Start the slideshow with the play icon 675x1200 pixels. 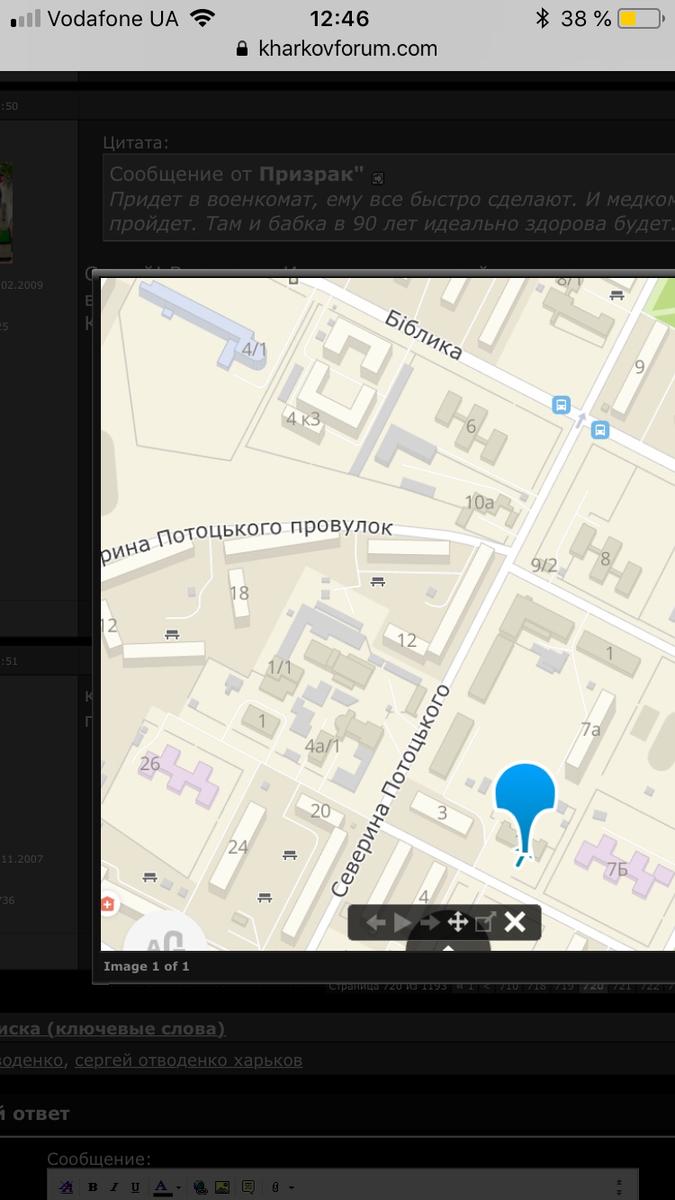coord(403,922)
